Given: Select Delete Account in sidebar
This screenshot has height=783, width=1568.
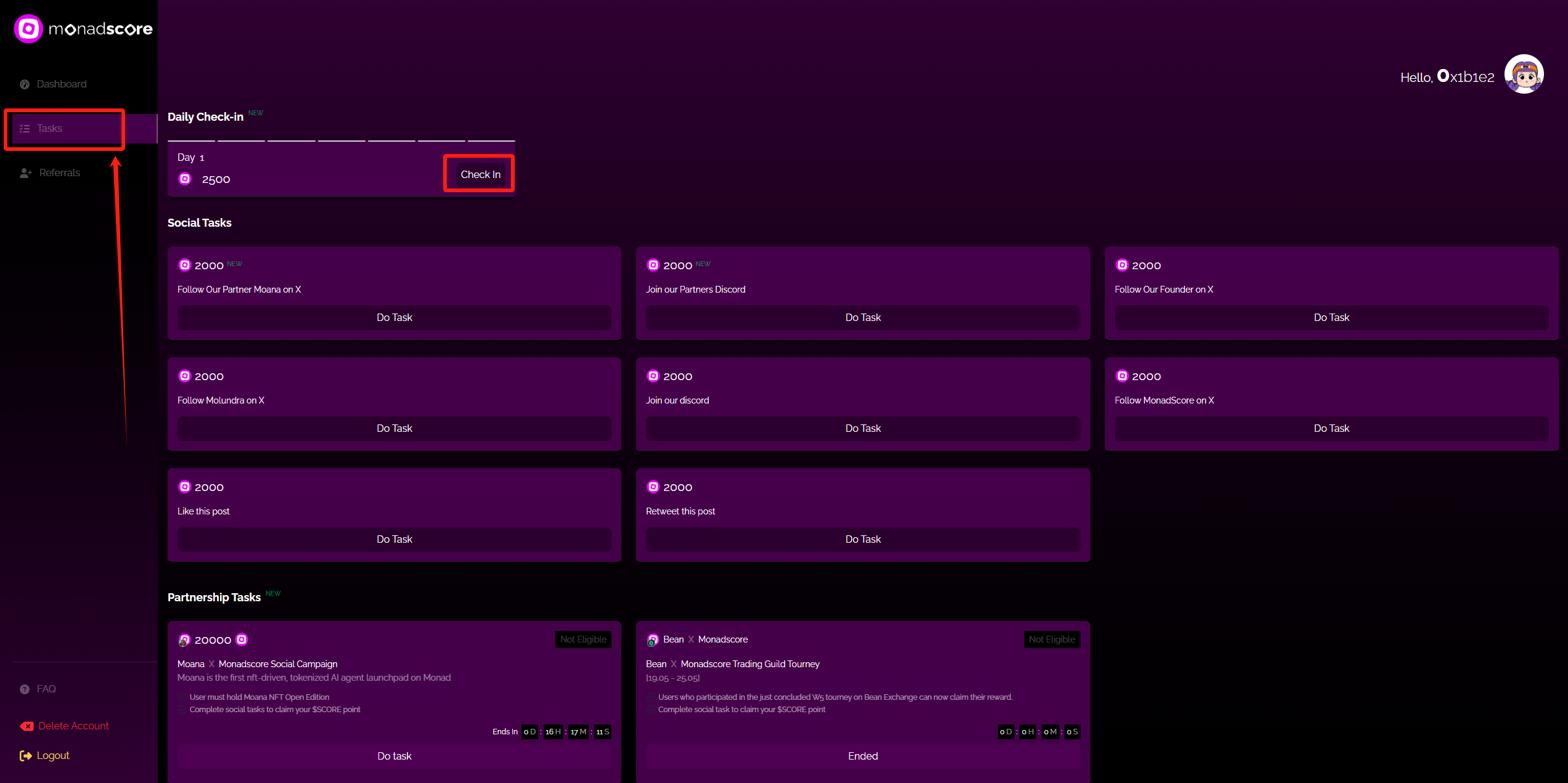Looking at the screenshot, I should coord(73,726).
